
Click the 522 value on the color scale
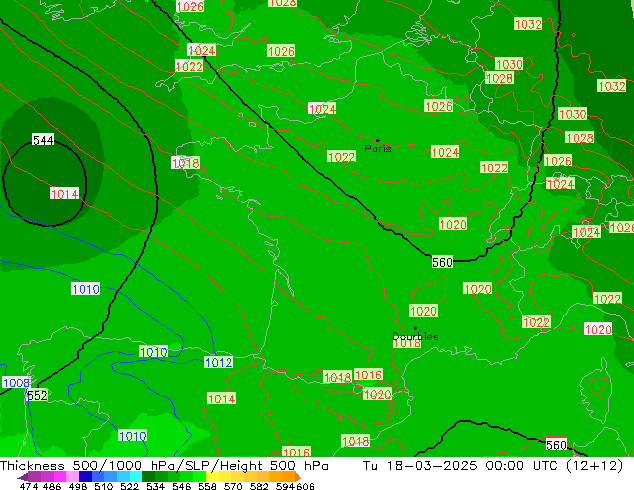coord(129,486)
